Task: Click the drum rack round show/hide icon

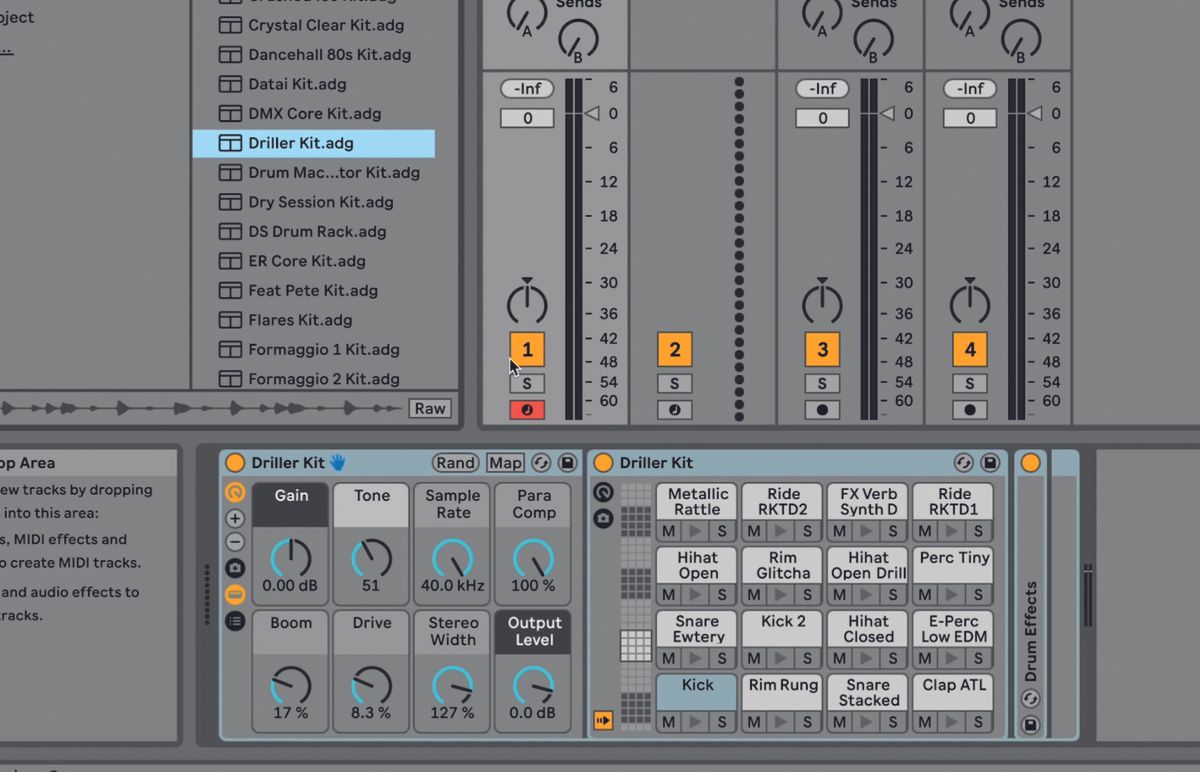Action: (603, 492)
